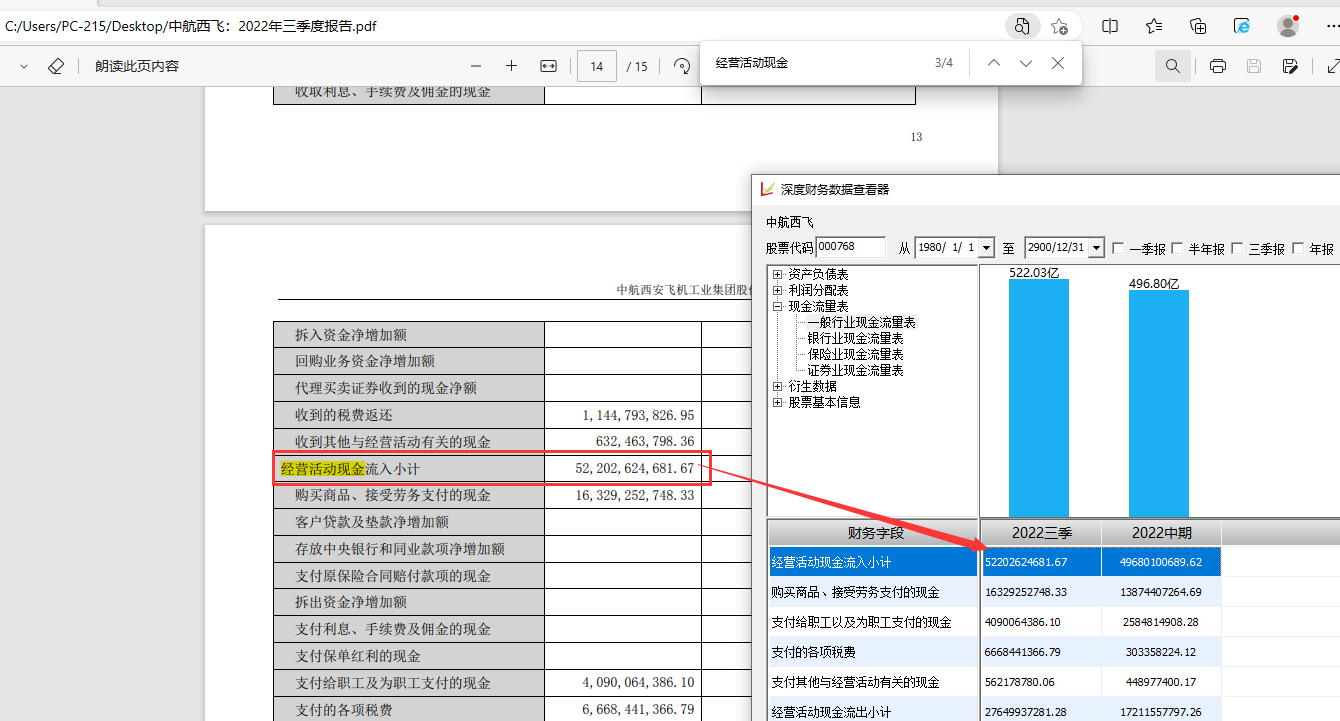
Task: Click the 2022中期 column header
Action: click(x=1161, y=533)
